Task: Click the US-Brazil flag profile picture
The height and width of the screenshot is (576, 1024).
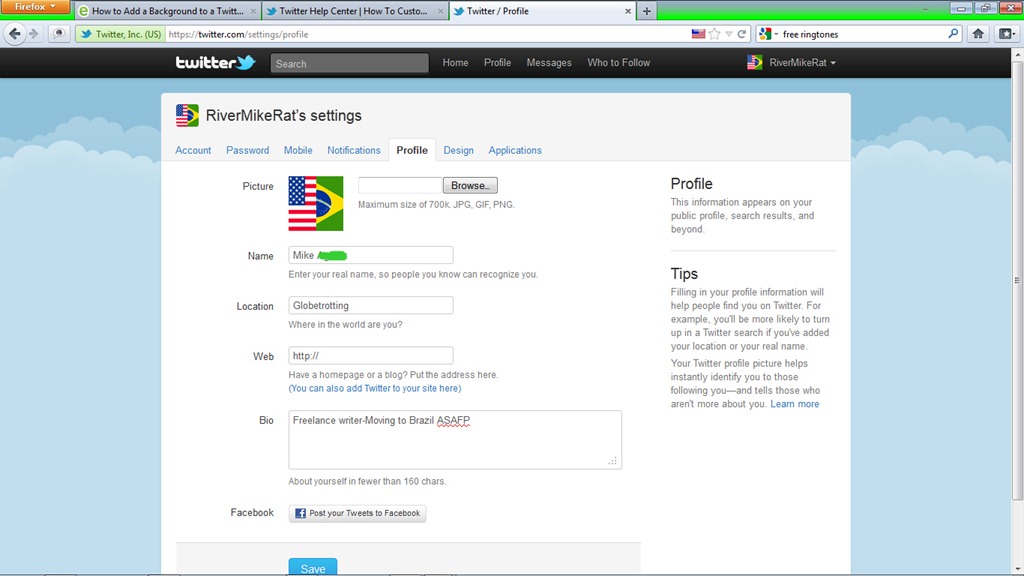Action: 316,203
